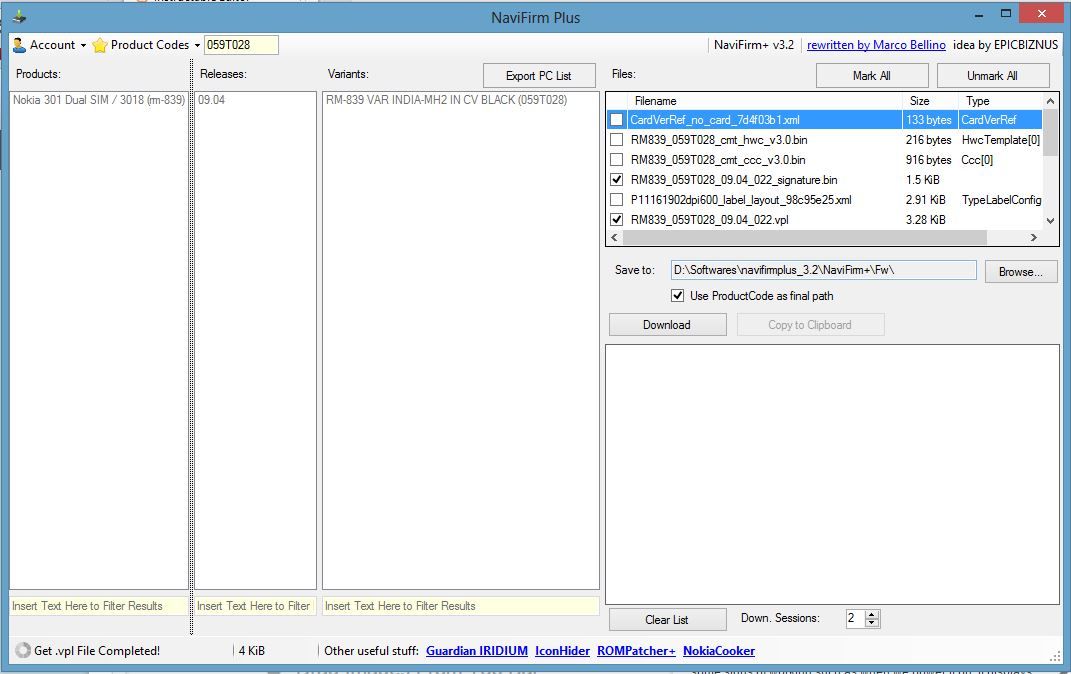Screen dimensions: 1071x674
Task: Check the label_layout xml file checkbox
Action: (616, 199)
